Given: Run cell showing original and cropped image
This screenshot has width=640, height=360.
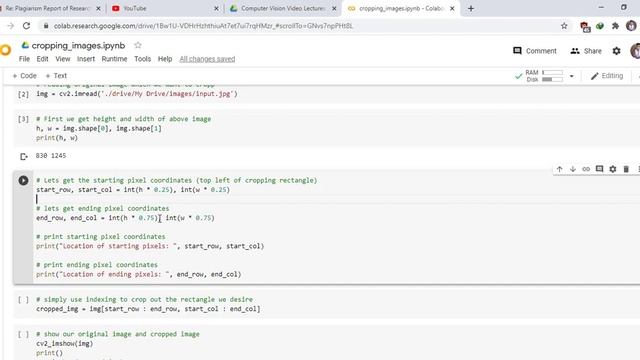Looking at the screenshot, I should (23, 334).
